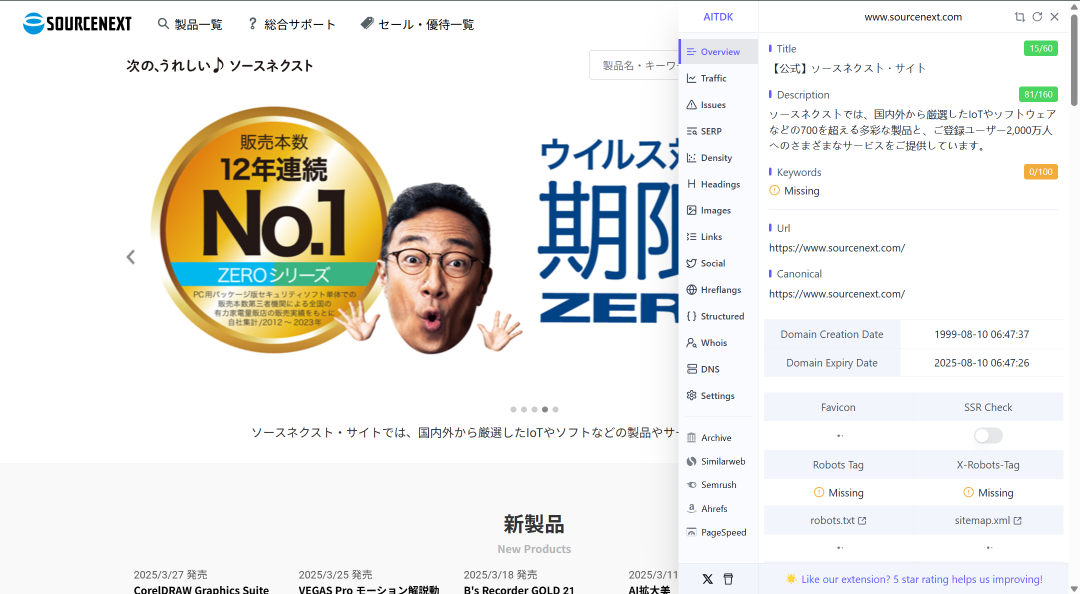Open the Similarweb icon
The height and width of the screenshot is (594, 1080).
[692, 461]
